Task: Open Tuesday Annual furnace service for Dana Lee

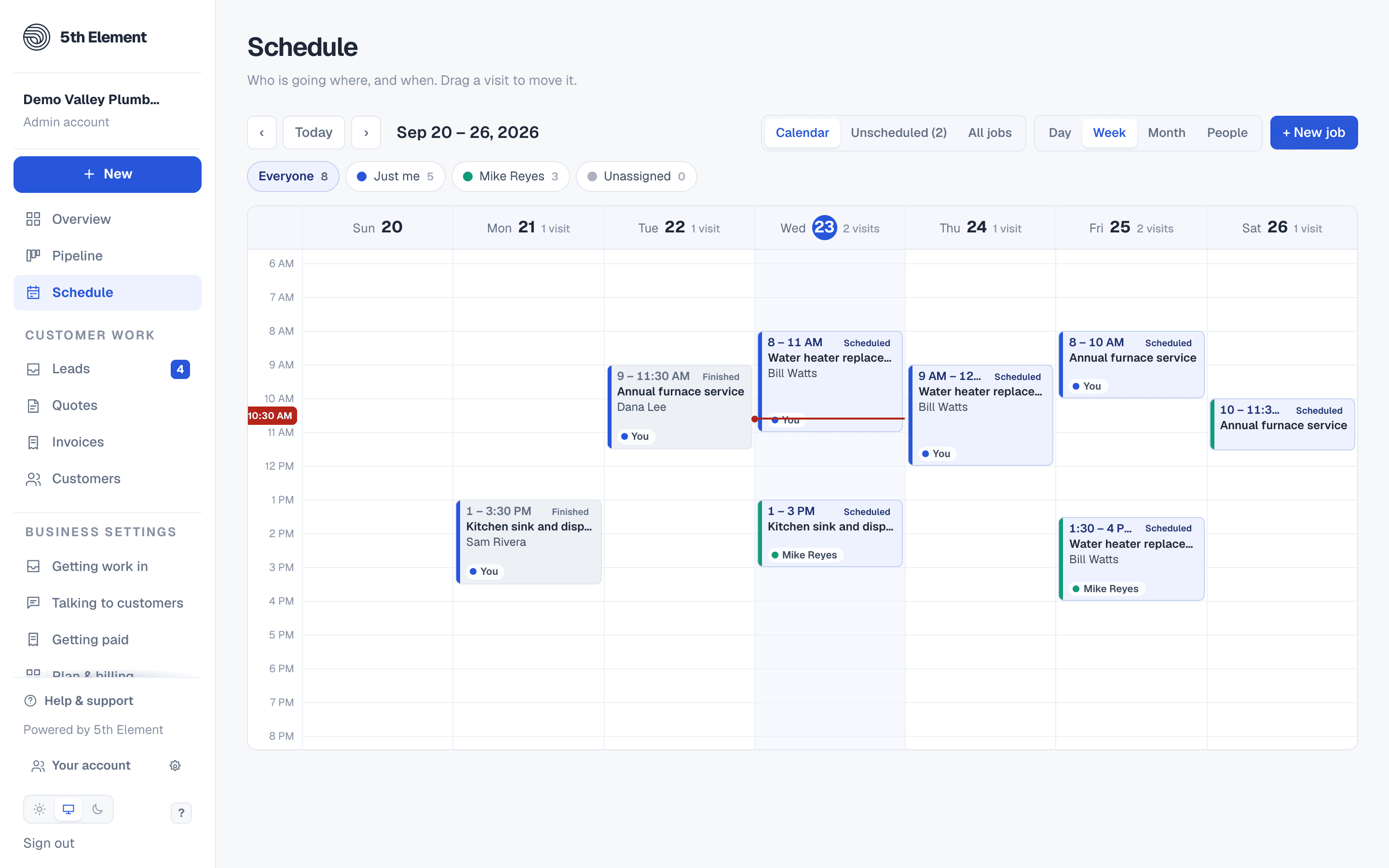Action: 680,407
